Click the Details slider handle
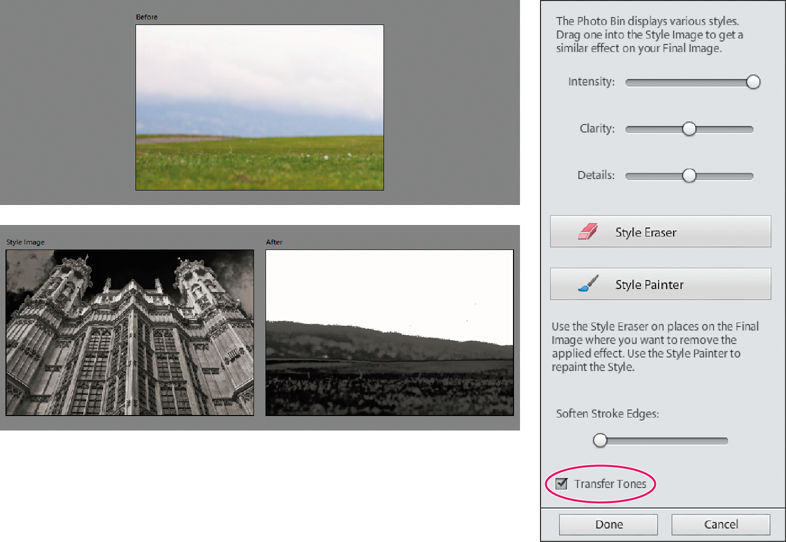The height and width of the screenshot is (542, 786). pyautogui.click(x=689, y=175)
